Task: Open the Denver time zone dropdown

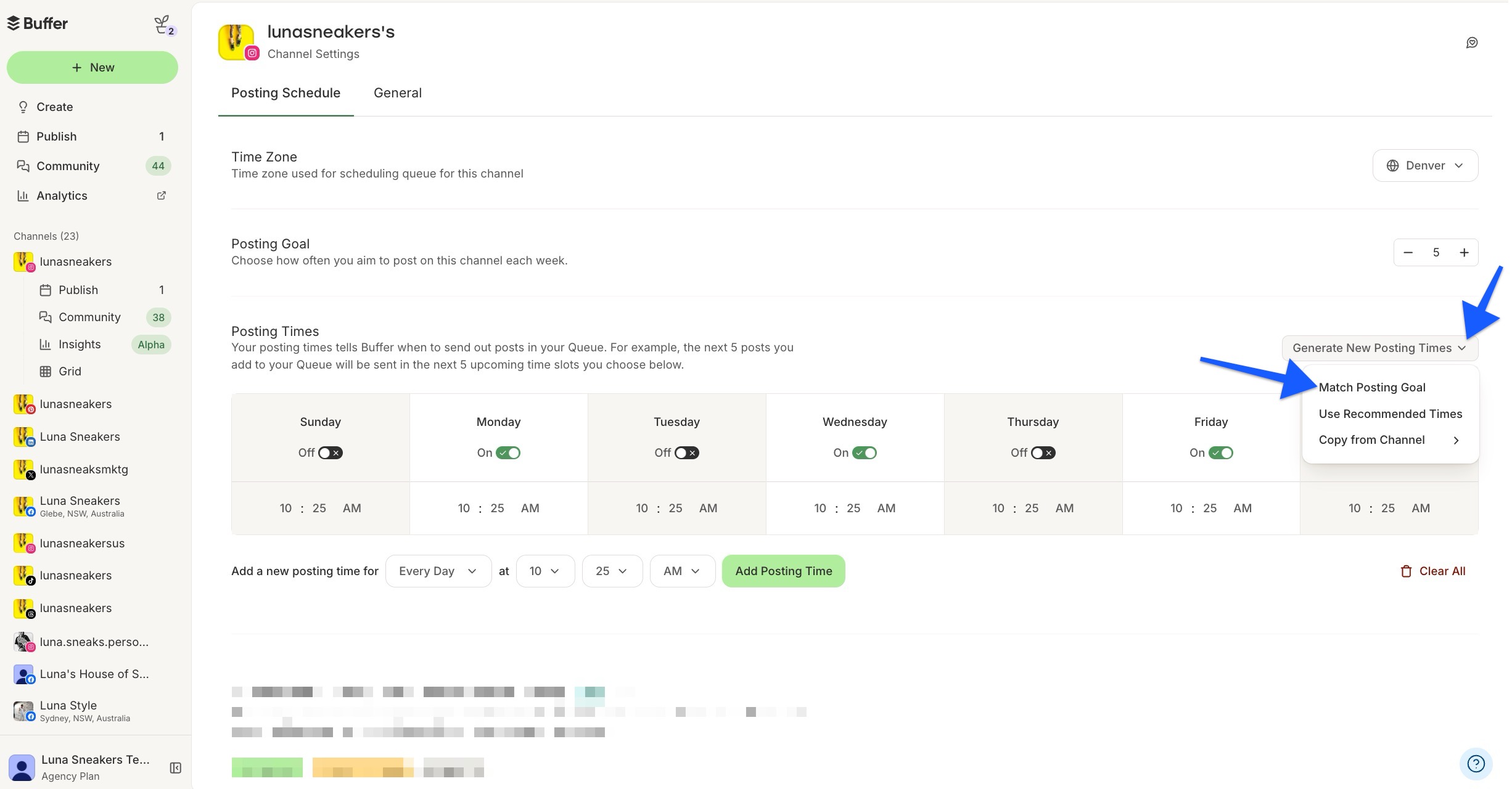Action: point(1424,165)
